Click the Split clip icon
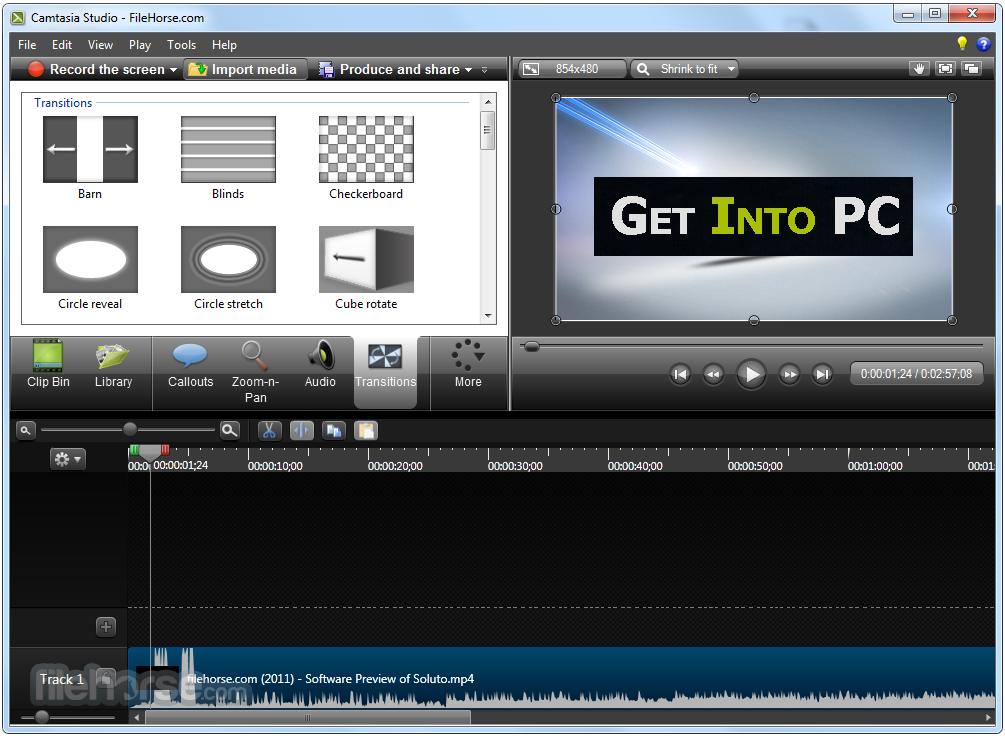 [x=302, y=430]
